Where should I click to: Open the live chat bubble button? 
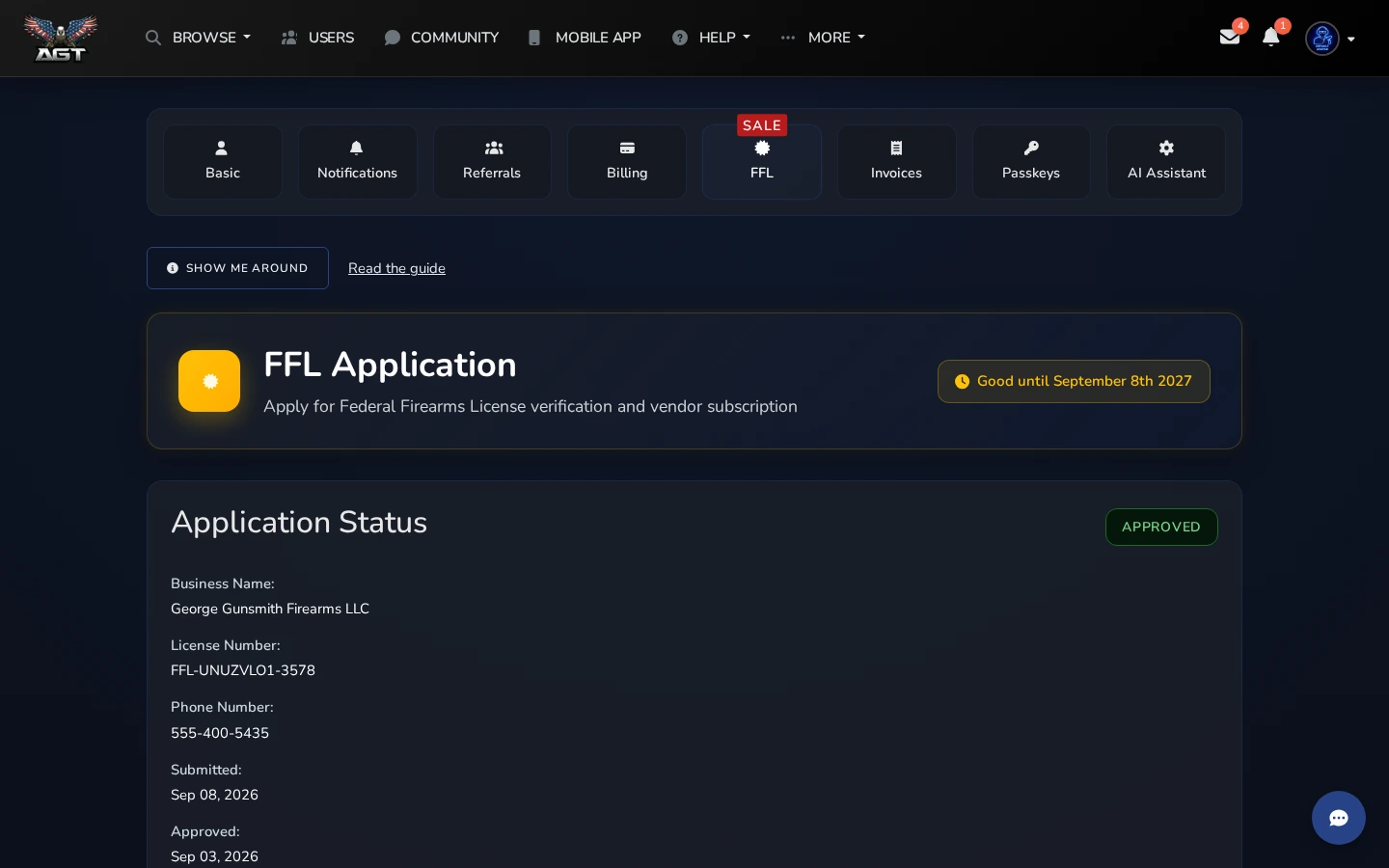1339,818
